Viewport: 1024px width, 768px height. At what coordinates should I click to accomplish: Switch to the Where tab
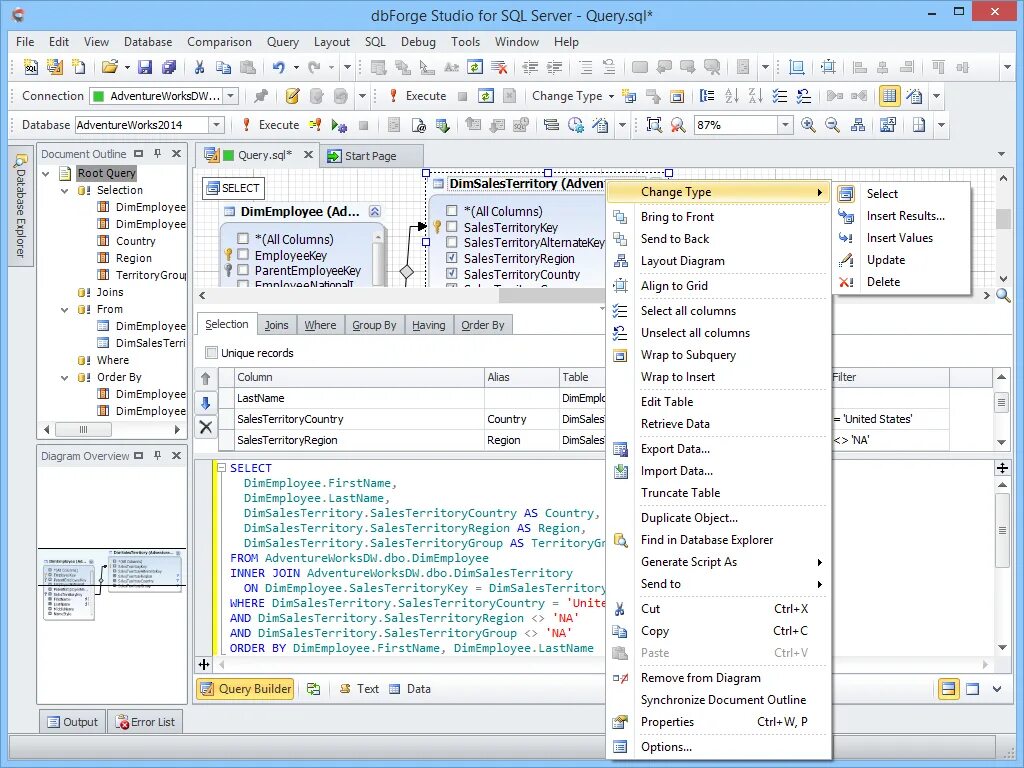coord(320,325)
